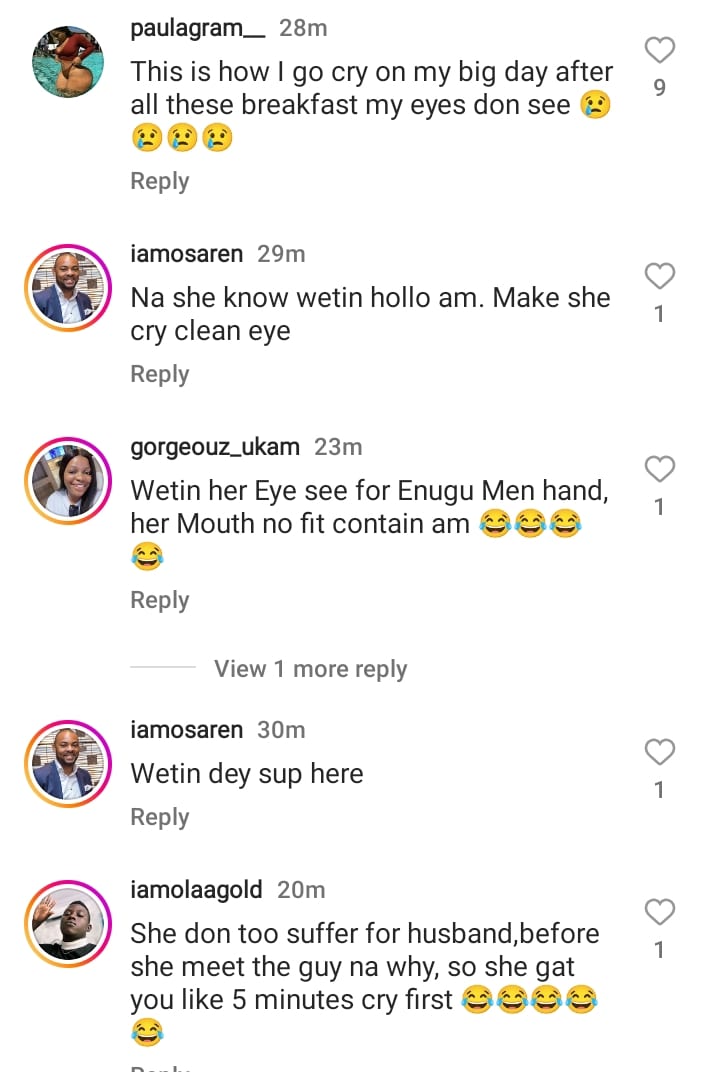Screen dimensions: 720x1072
Task: Reply to 'Wetin dey sup here' comment
Action: (160, 817)
